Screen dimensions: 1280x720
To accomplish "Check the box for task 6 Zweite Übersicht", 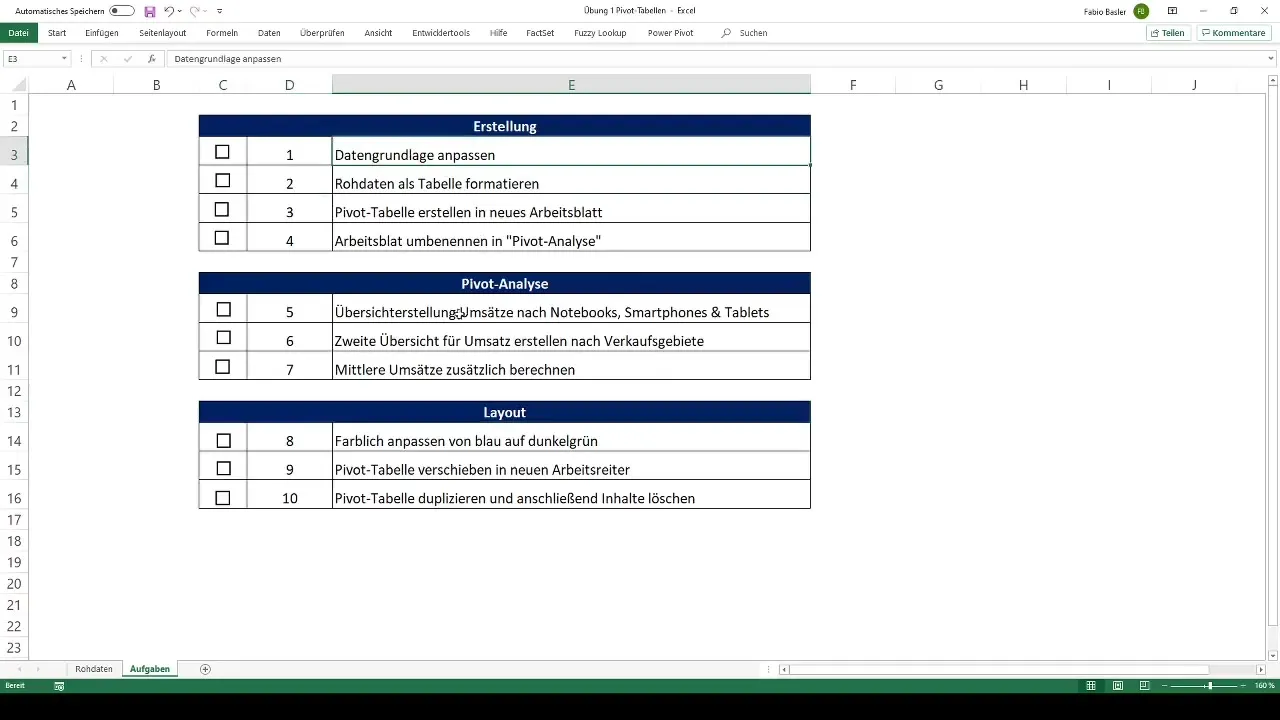I will pos(223,338).
